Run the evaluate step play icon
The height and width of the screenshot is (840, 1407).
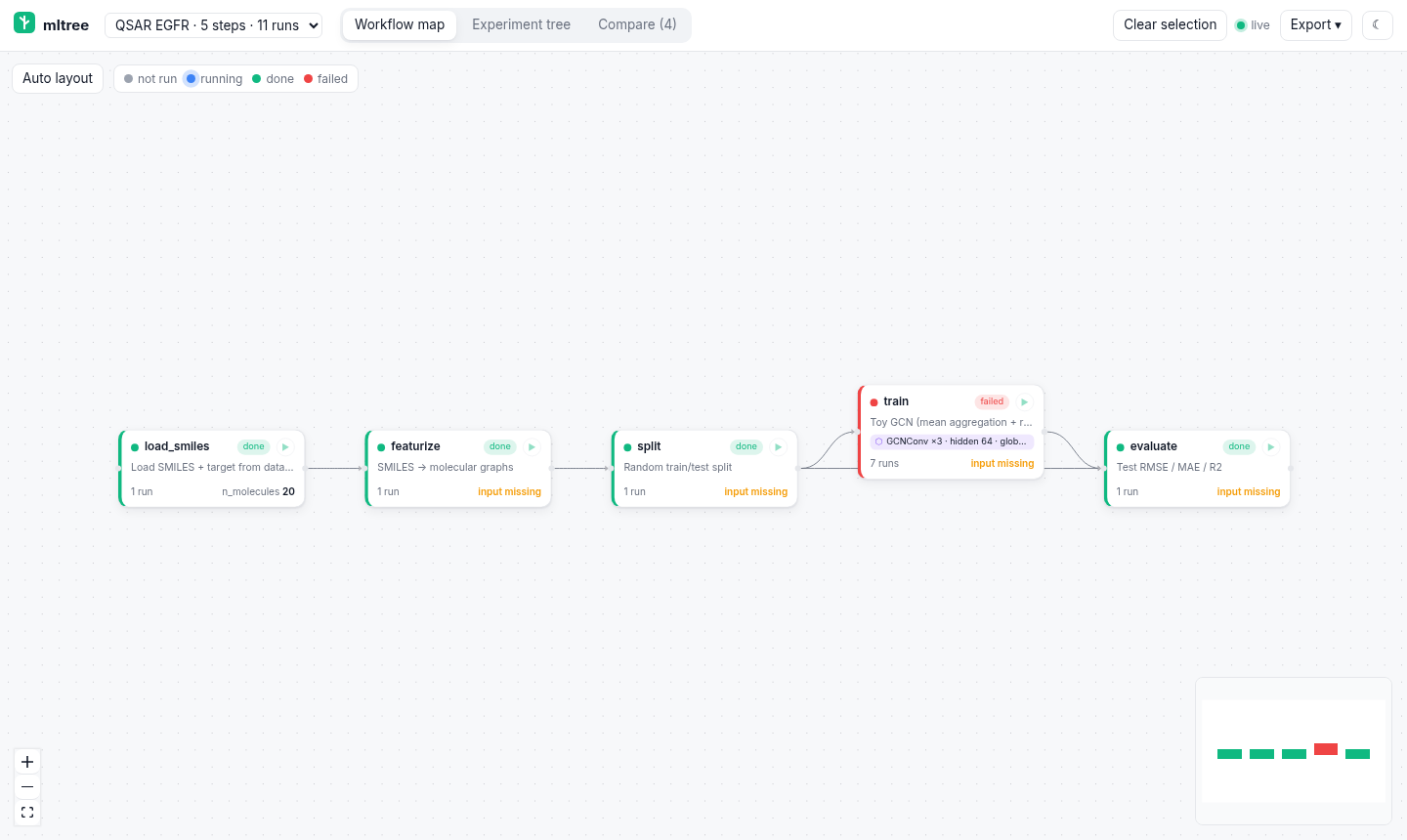(1270, 447)
